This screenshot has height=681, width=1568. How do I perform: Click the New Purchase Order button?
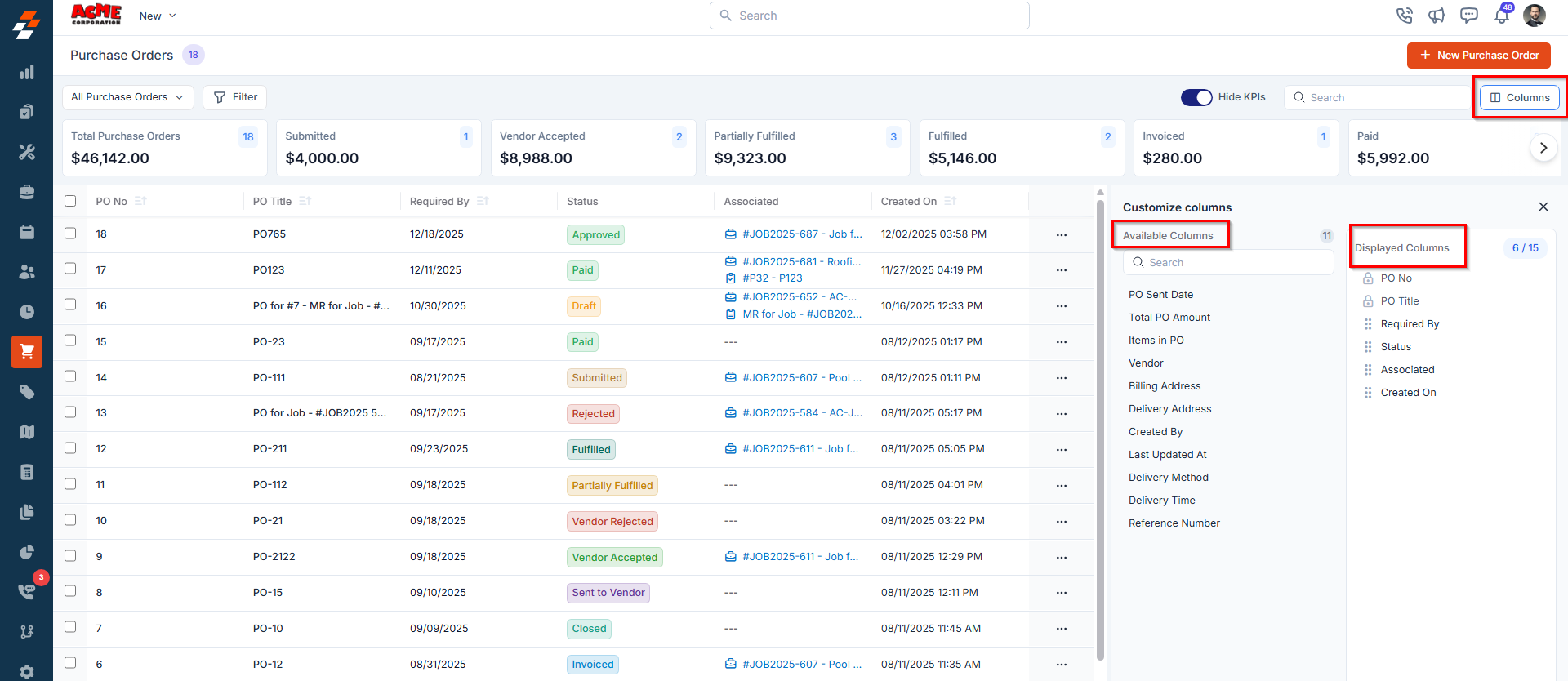[x=1478, y=56]
